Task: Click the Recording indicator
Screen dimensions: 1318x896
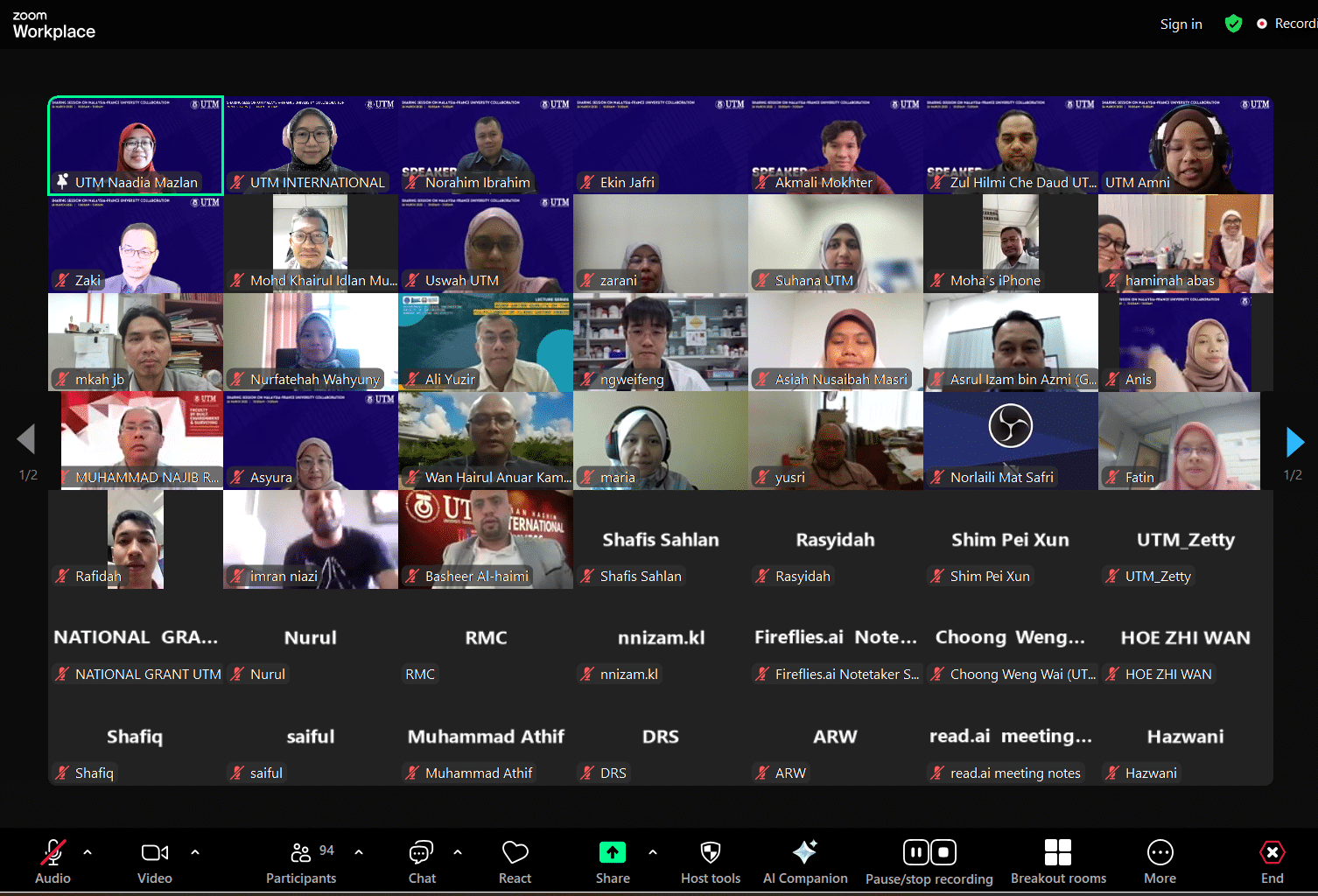Action: [x=1286, y=24]
